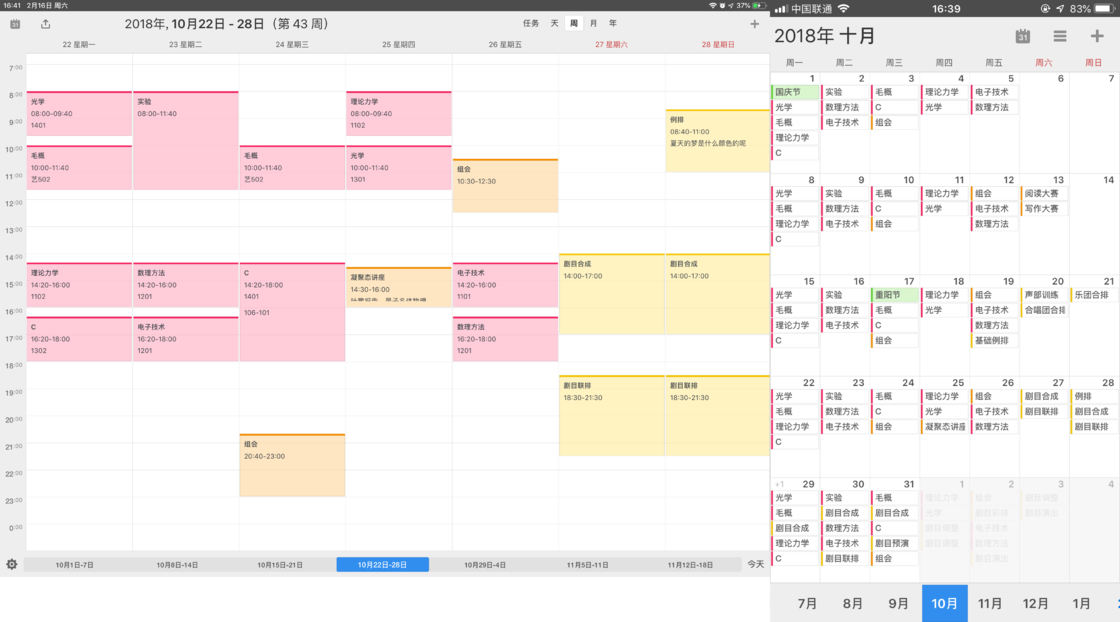1120x622 pixels.
Task: Tap 基础例排 on October 19
Action: tap(994, 341)
